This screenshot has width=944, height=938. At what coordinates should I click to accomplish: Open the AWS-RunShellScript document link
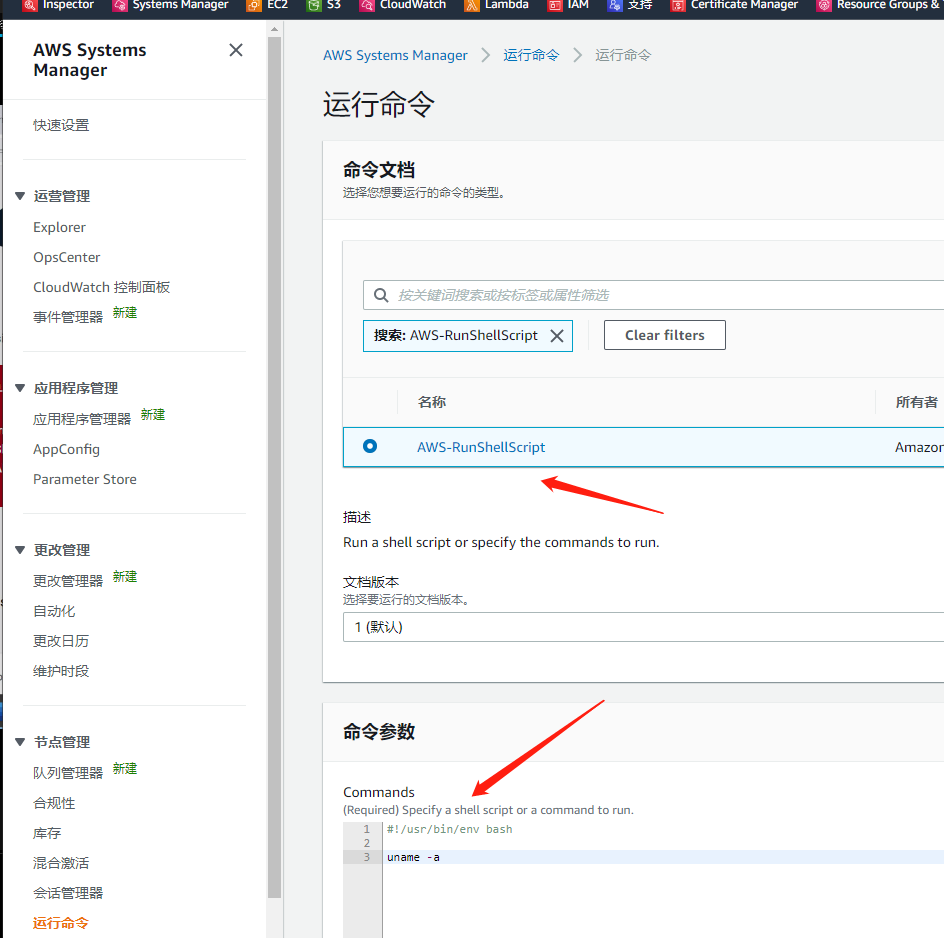481,447
